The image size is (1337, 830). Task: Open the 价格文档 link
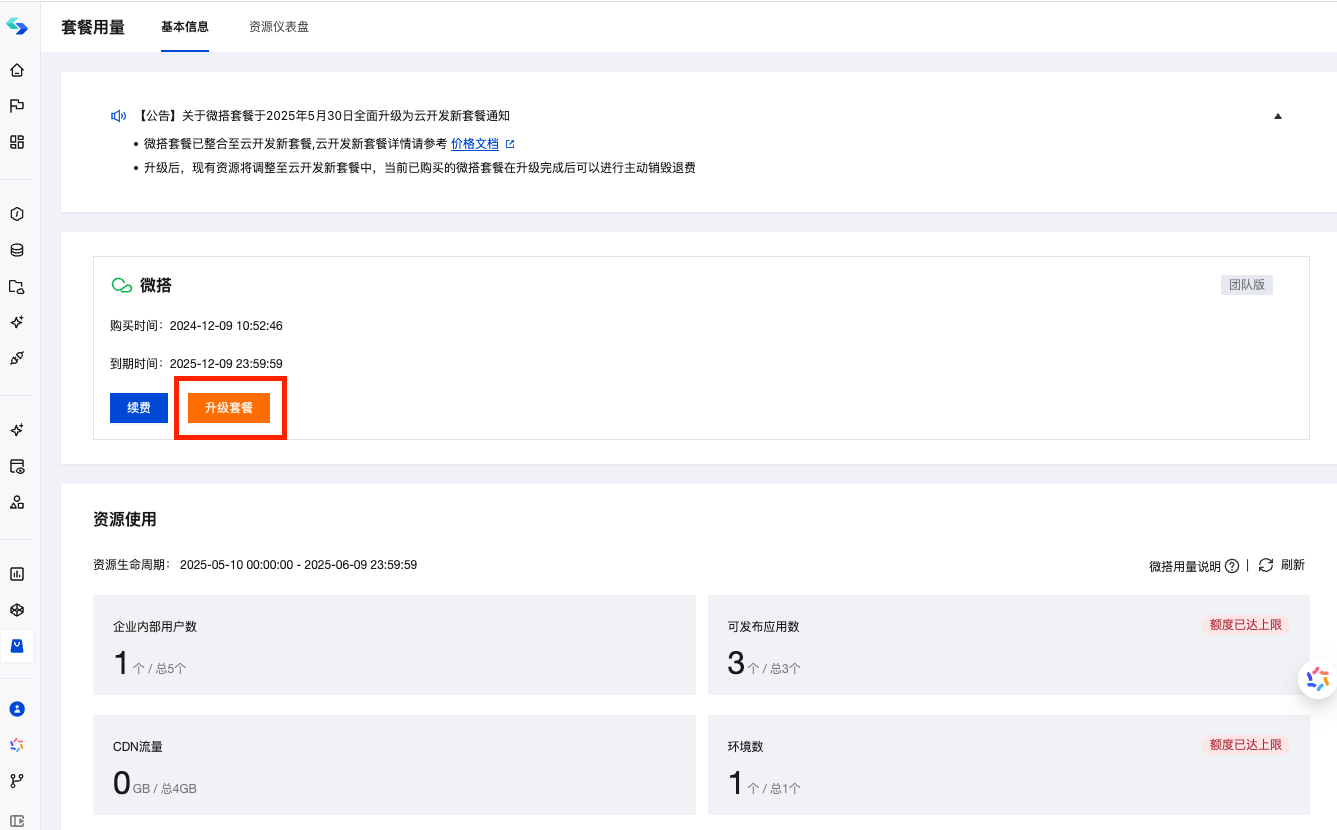[x=475, y=144]
